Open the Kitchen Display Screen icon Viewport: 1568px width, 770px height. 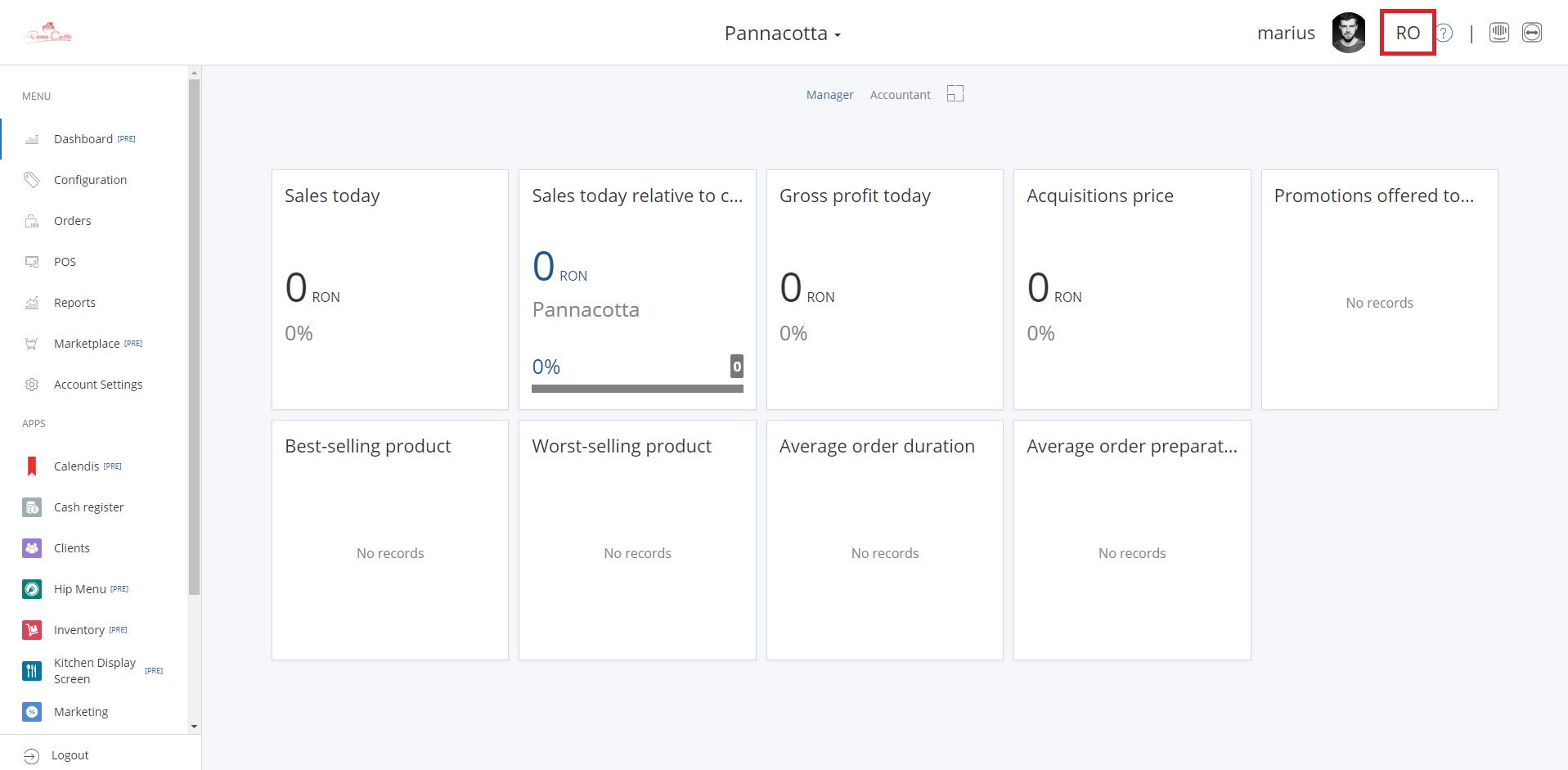(32, 671)
